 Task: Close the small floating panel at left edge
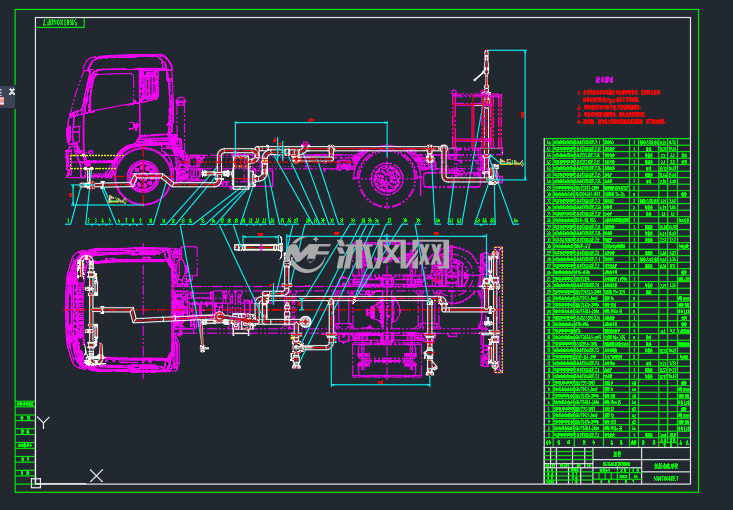[x=12, y=92]
